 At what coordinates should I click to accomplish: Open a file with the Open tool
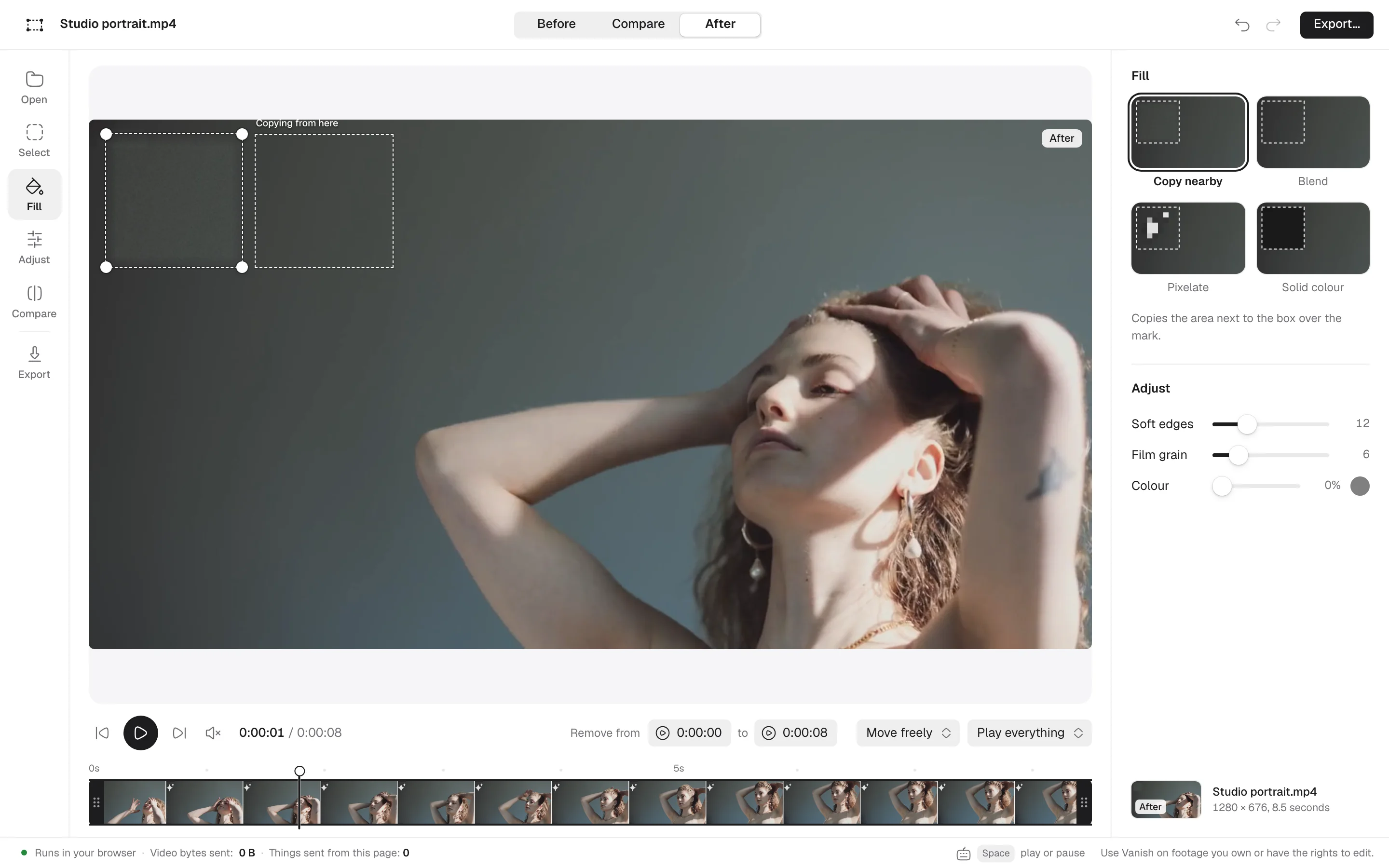coord(34,87)
